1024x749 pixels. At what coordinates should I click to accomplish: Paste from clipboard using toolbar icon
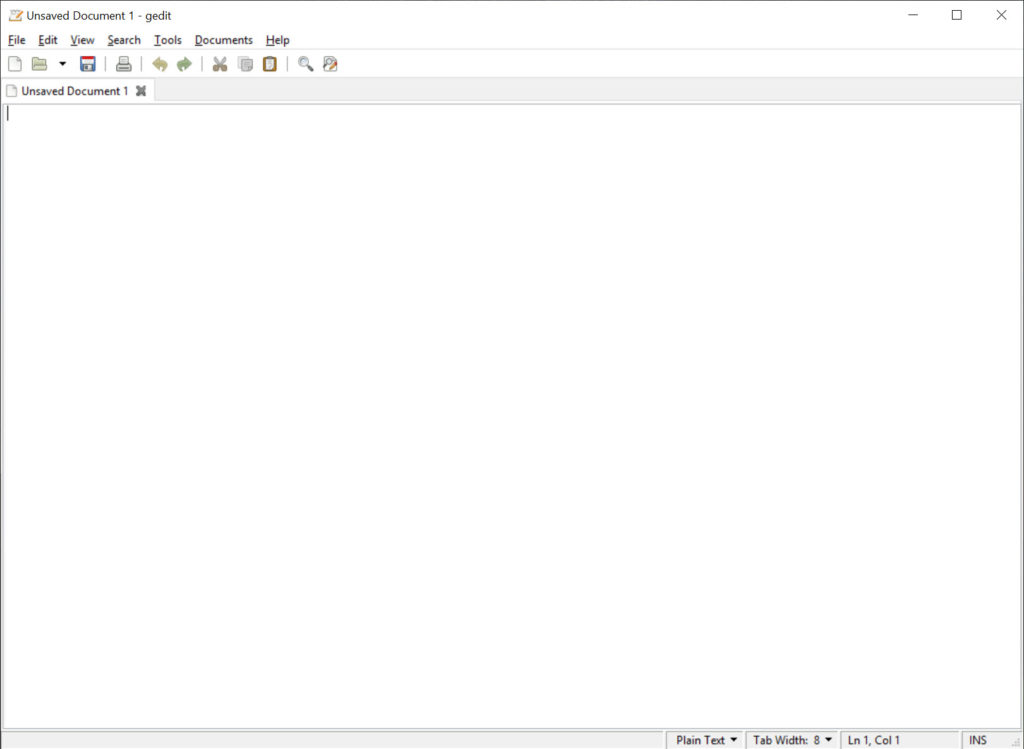click(x=270, y=64)
